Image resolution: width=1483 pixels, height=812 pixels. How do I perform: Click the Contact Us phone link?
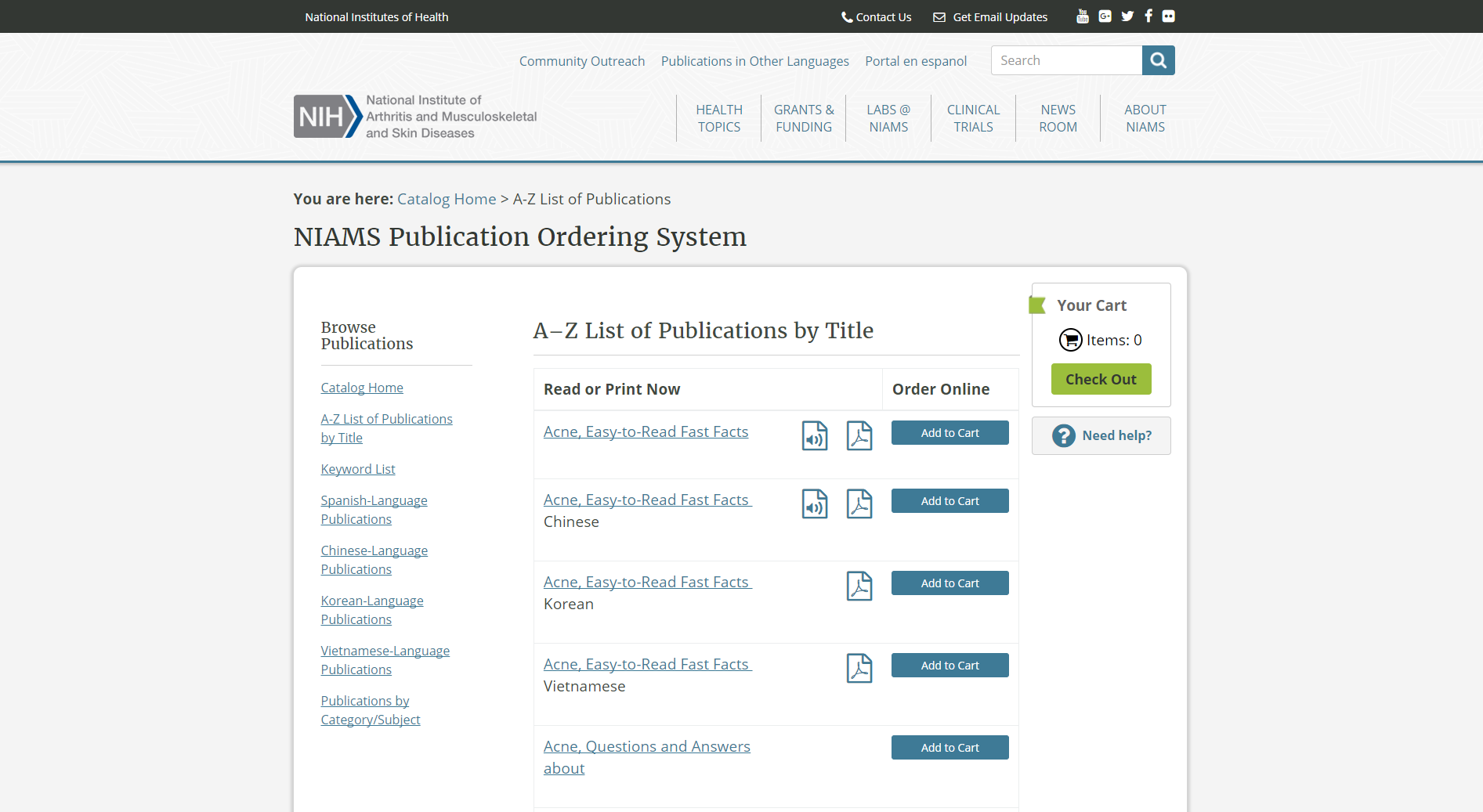pyautogui.click(x=876, y=17)
